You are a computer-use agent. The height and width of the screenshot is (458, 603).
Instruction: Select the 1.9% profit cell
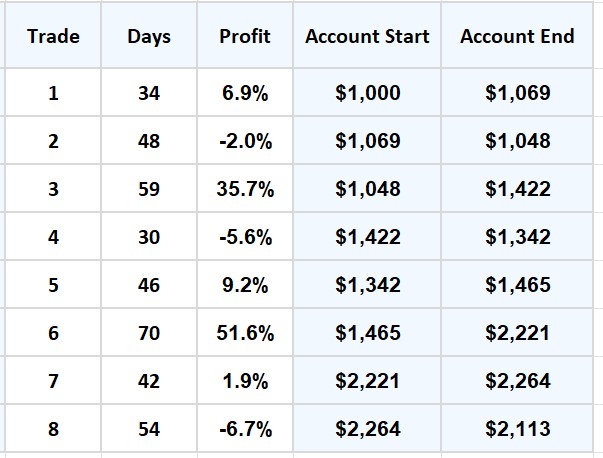245,381
